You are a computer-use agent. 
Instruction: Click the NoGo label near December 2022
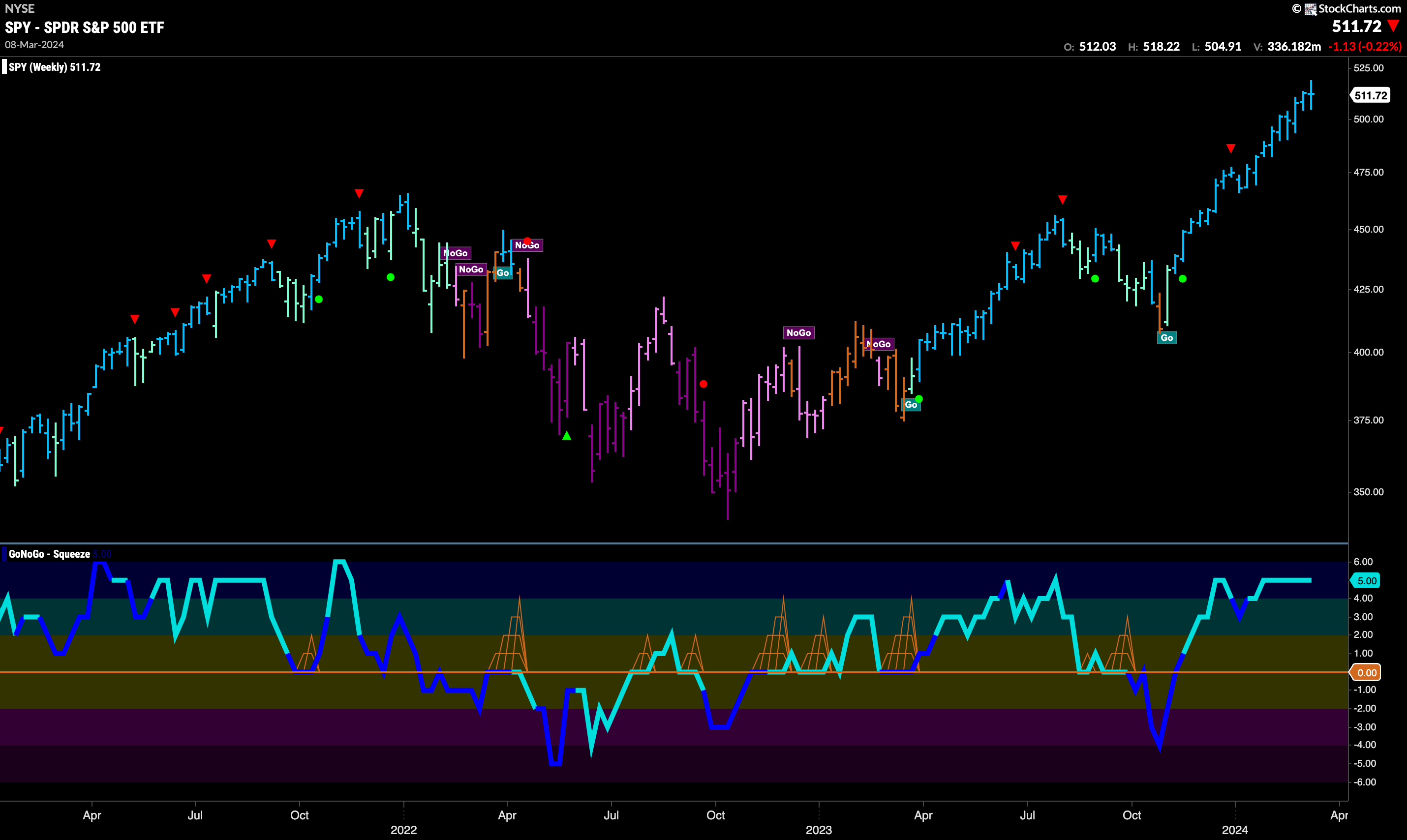(798, 333)
